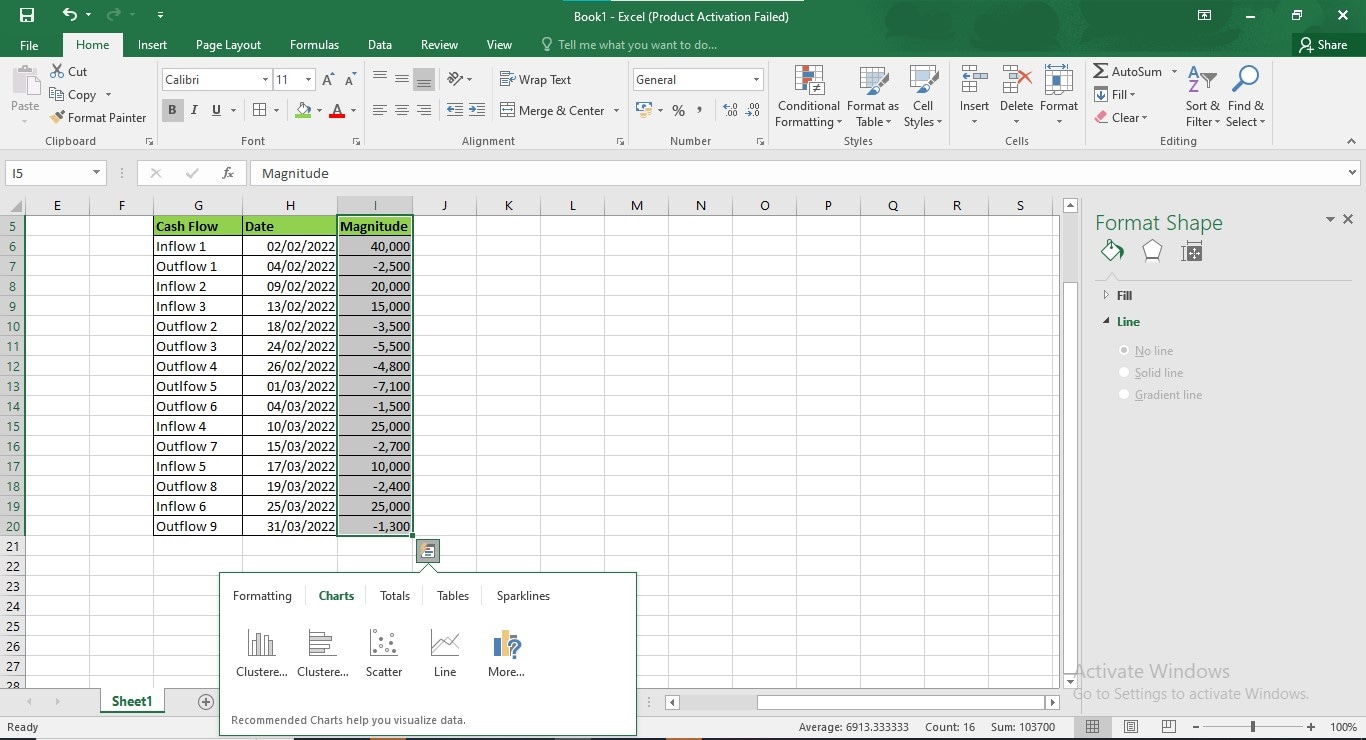Open font name dropdown Calibri
This screenshot has height=740, width=1366.
click(x=265, y=79)
